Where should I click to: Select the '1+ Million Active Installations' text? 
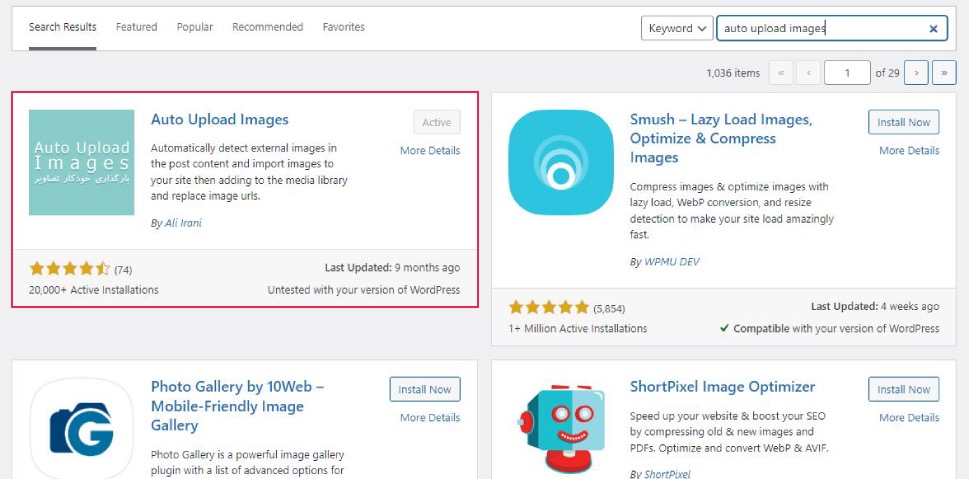[x=578, y=329]
